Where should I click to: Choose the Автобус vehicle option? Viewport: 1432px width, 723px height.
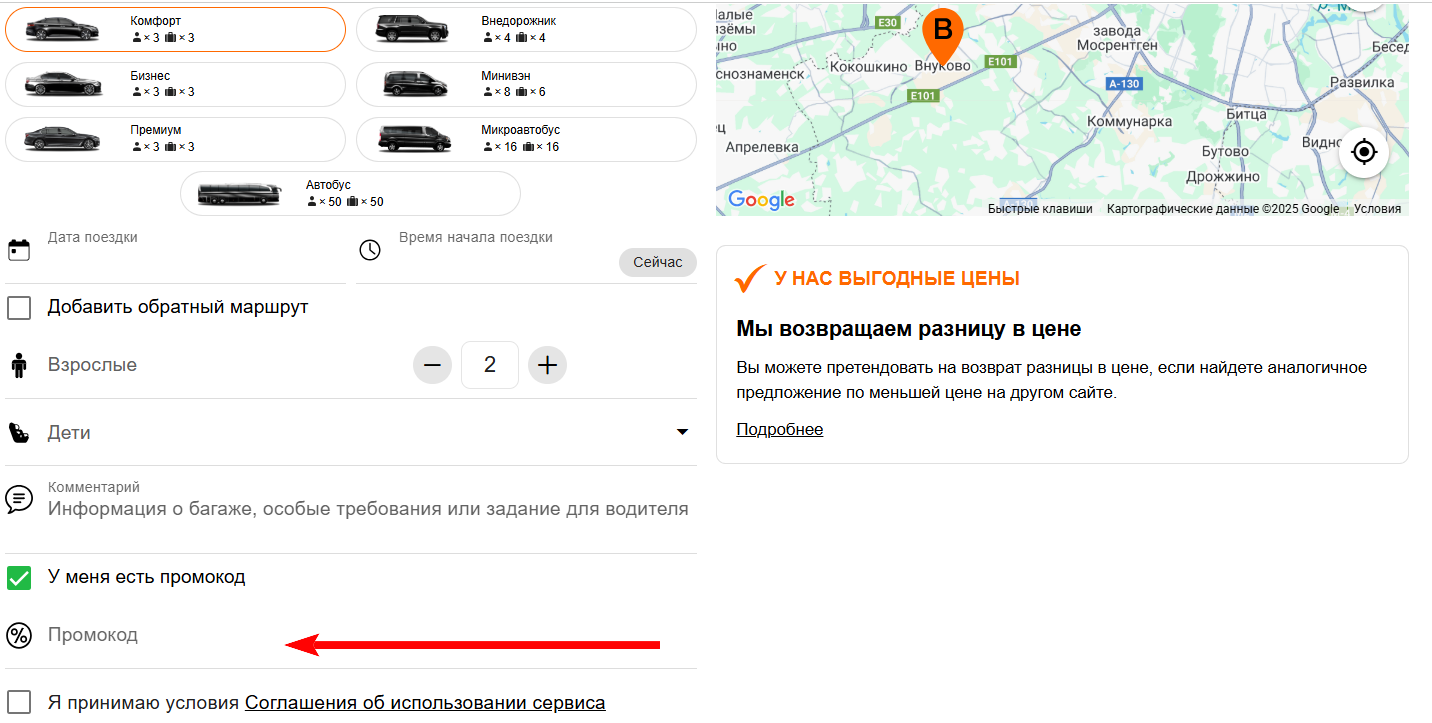[x=350, y=193]
